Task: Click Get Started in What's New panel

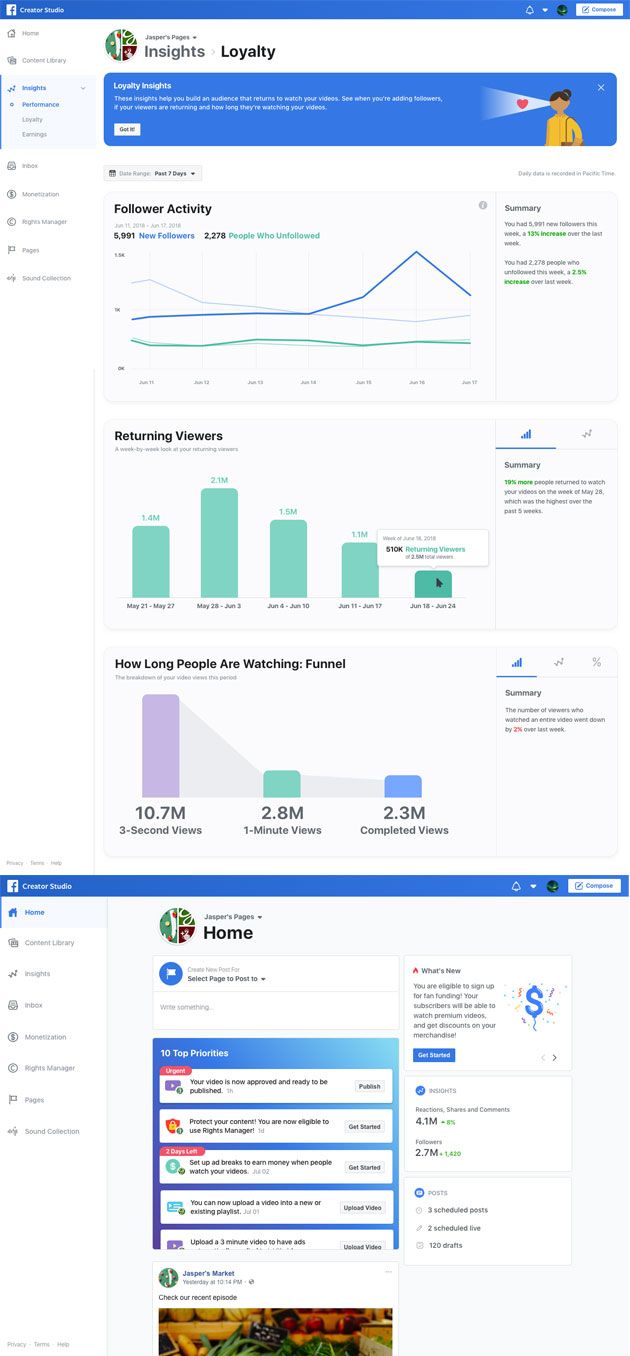Action: click(433, 1055)
